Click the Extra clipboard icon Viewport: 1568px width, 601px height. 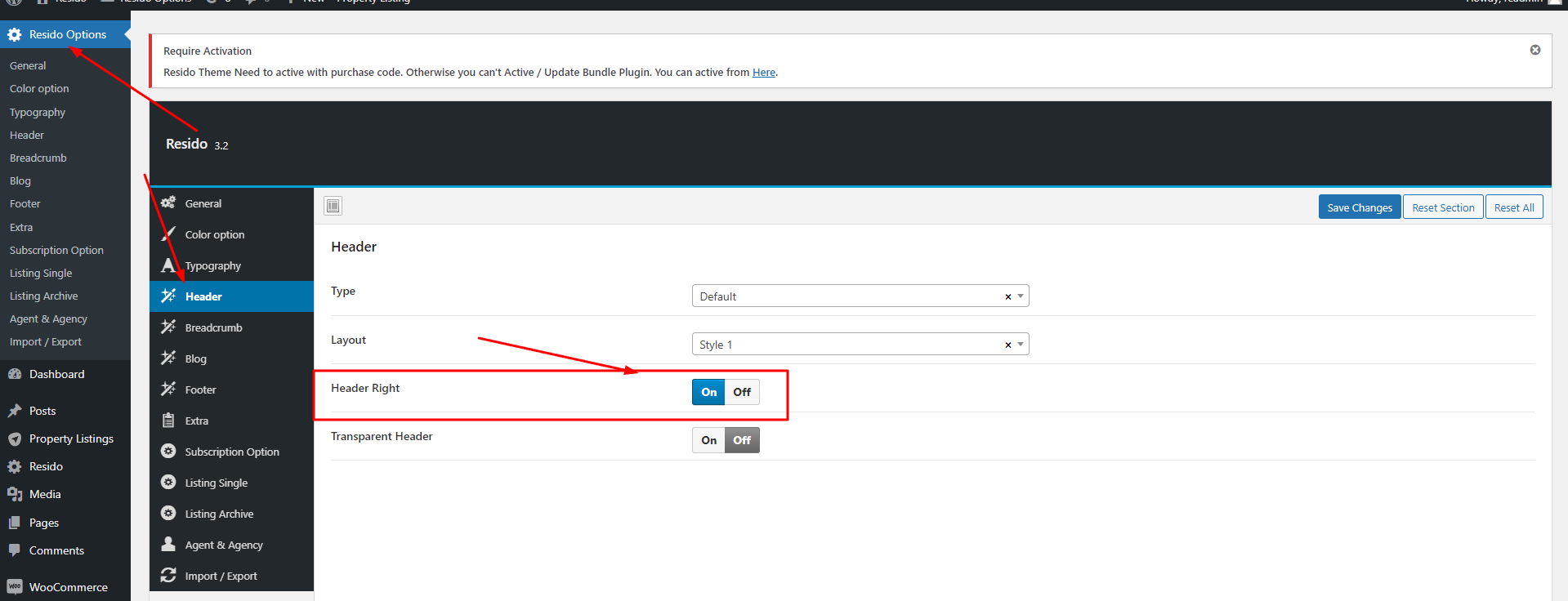coord(168,421)
